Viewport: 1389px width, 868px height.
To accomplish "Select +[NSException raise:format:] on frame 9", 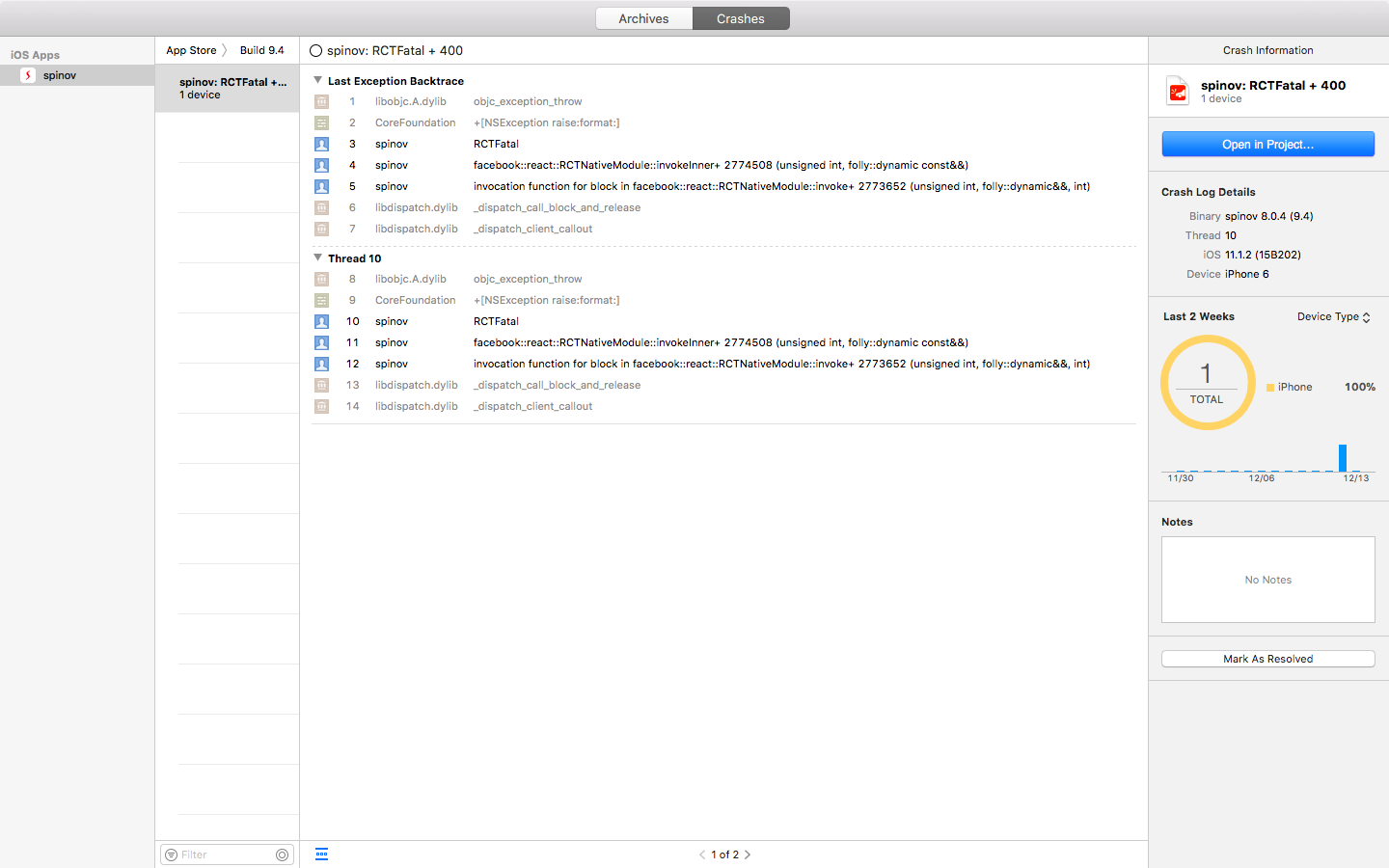I will (546, 300).
